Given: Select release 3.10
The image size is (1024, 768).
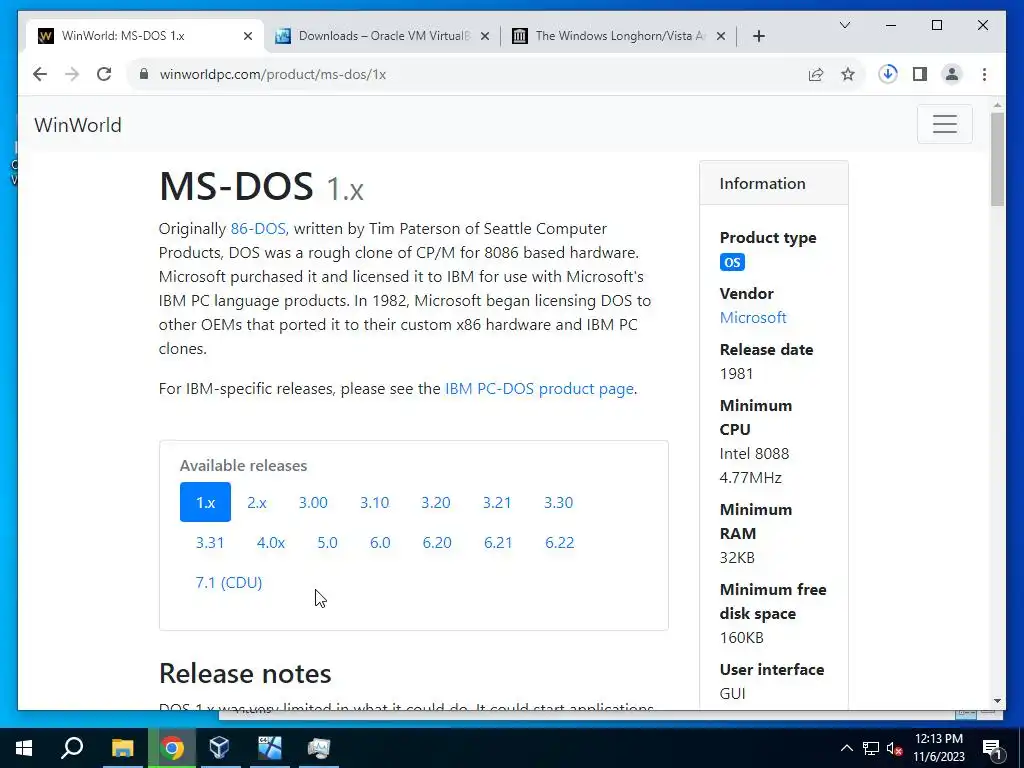Looking at the screenshot, I should [374, 502].
